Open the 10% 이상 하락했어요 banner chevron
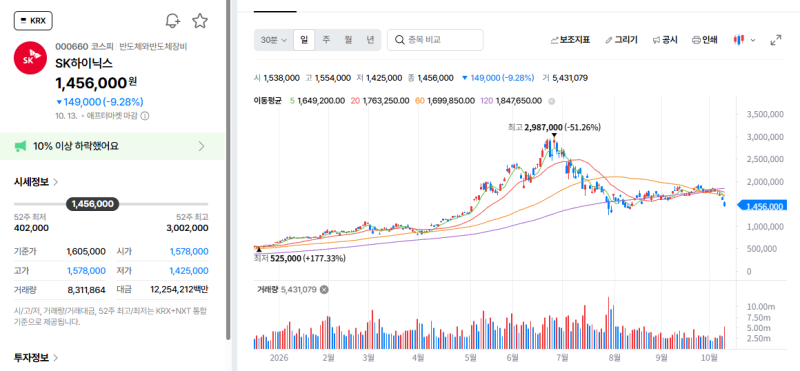 coord(202,146)
